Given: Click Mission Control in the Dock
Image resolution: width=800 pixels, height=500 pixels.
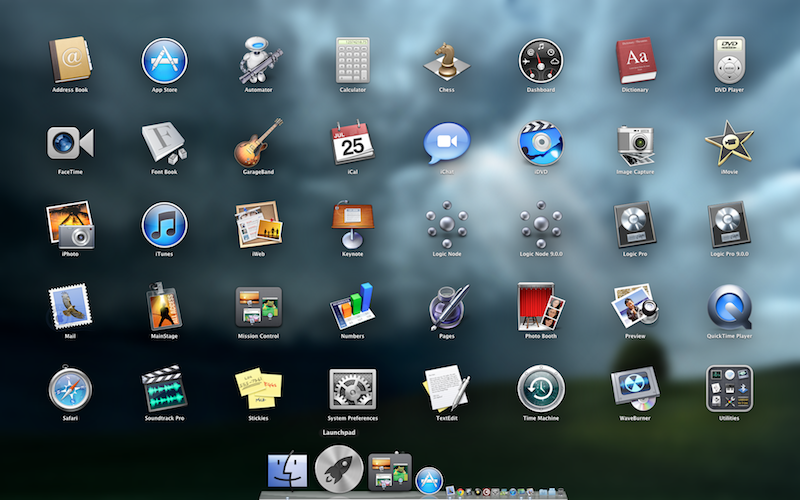Looking at the screenshot, I should click(390, 471).
